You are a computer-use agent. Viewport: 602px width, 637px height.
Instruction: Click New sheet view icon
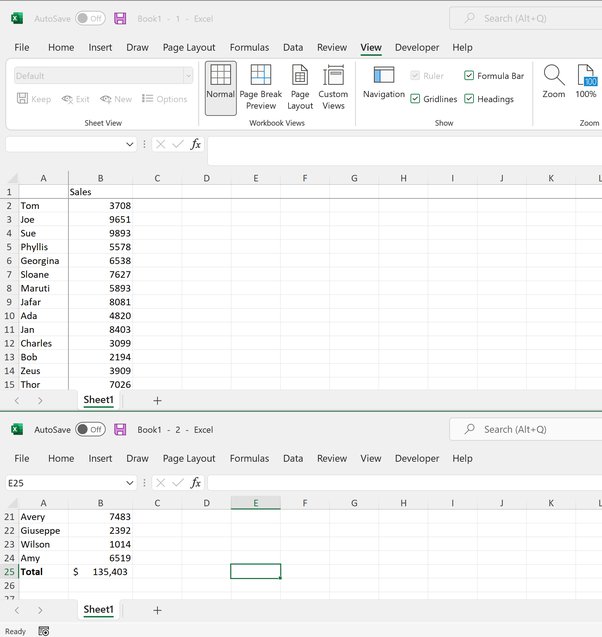point(116,99)
